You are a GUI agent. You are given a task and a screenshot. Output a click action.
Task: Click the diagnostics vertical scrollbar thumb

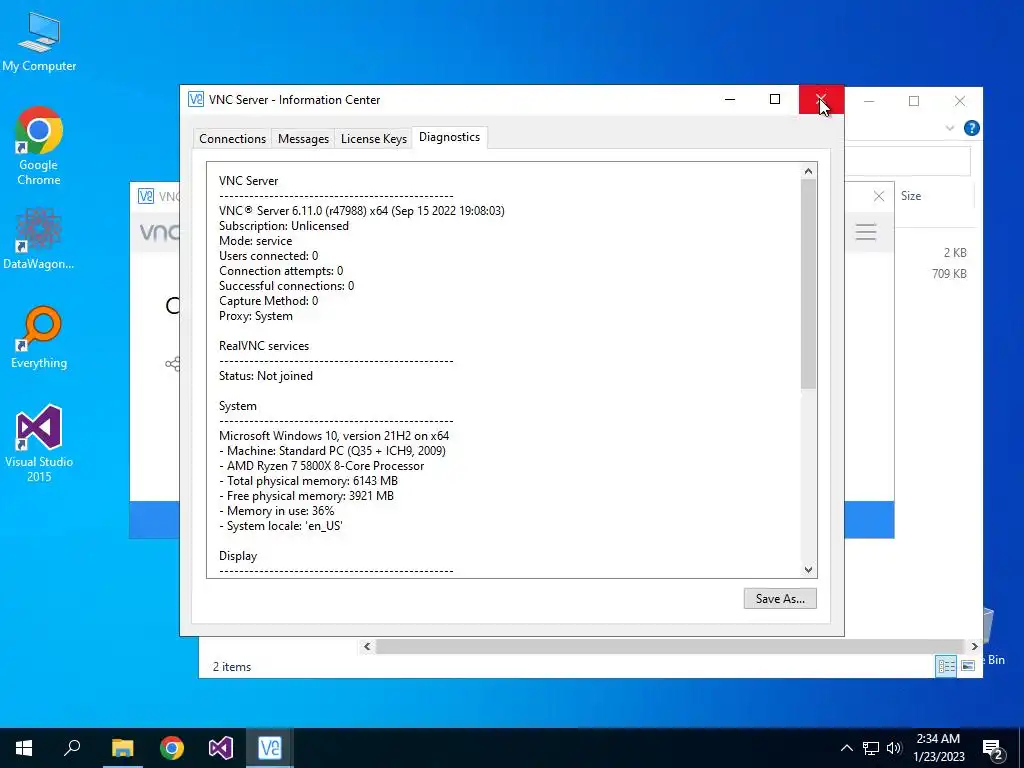(x=808, y=284)
